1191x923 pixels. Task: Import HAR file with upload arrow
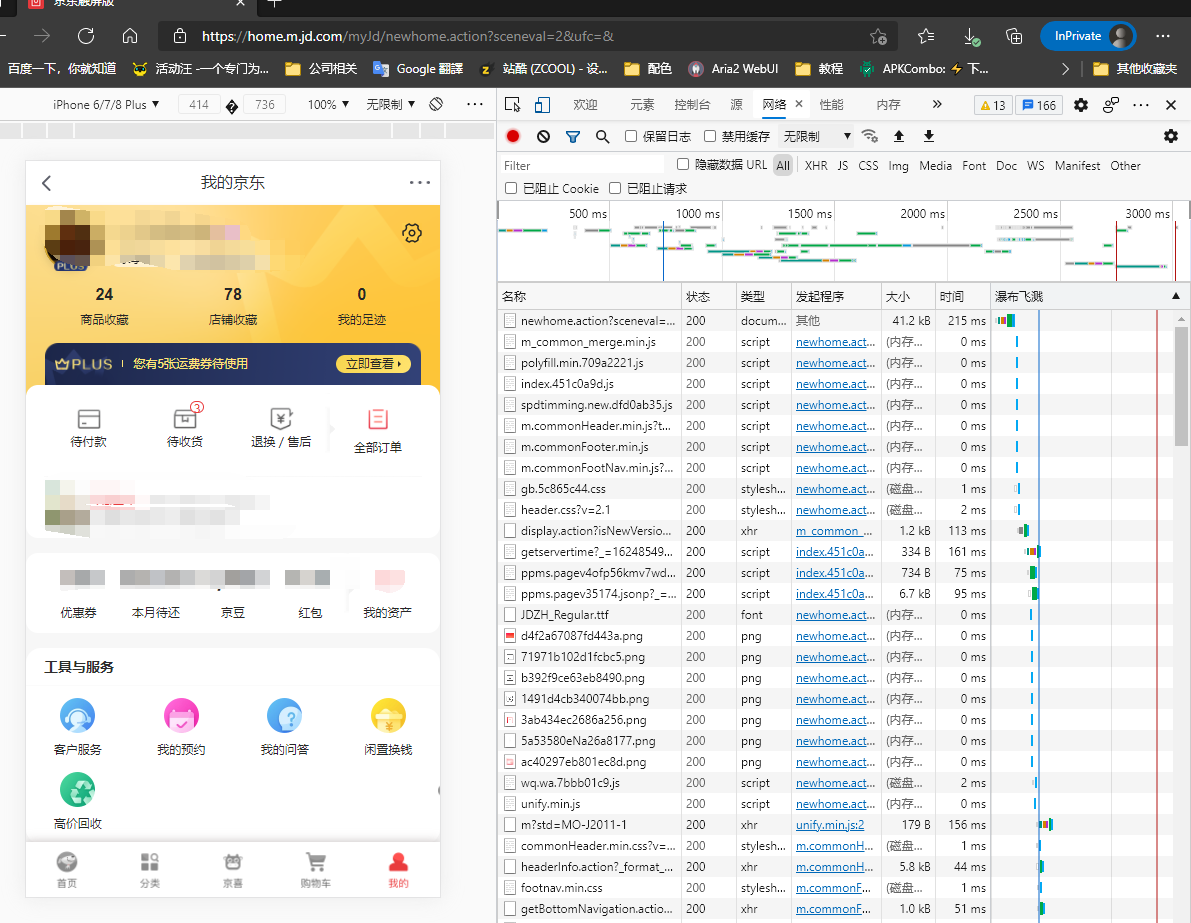899,136
